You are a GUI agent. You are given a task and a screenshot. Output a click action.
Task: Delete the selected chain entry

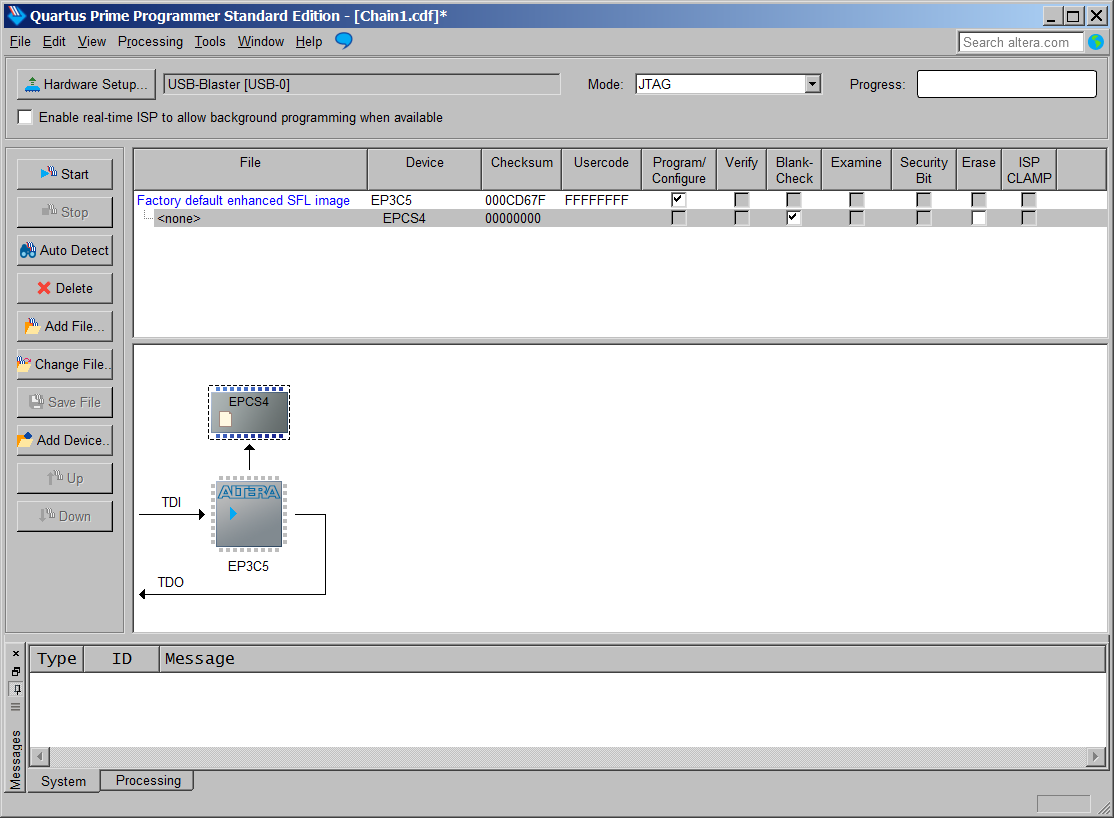(65, 288)
